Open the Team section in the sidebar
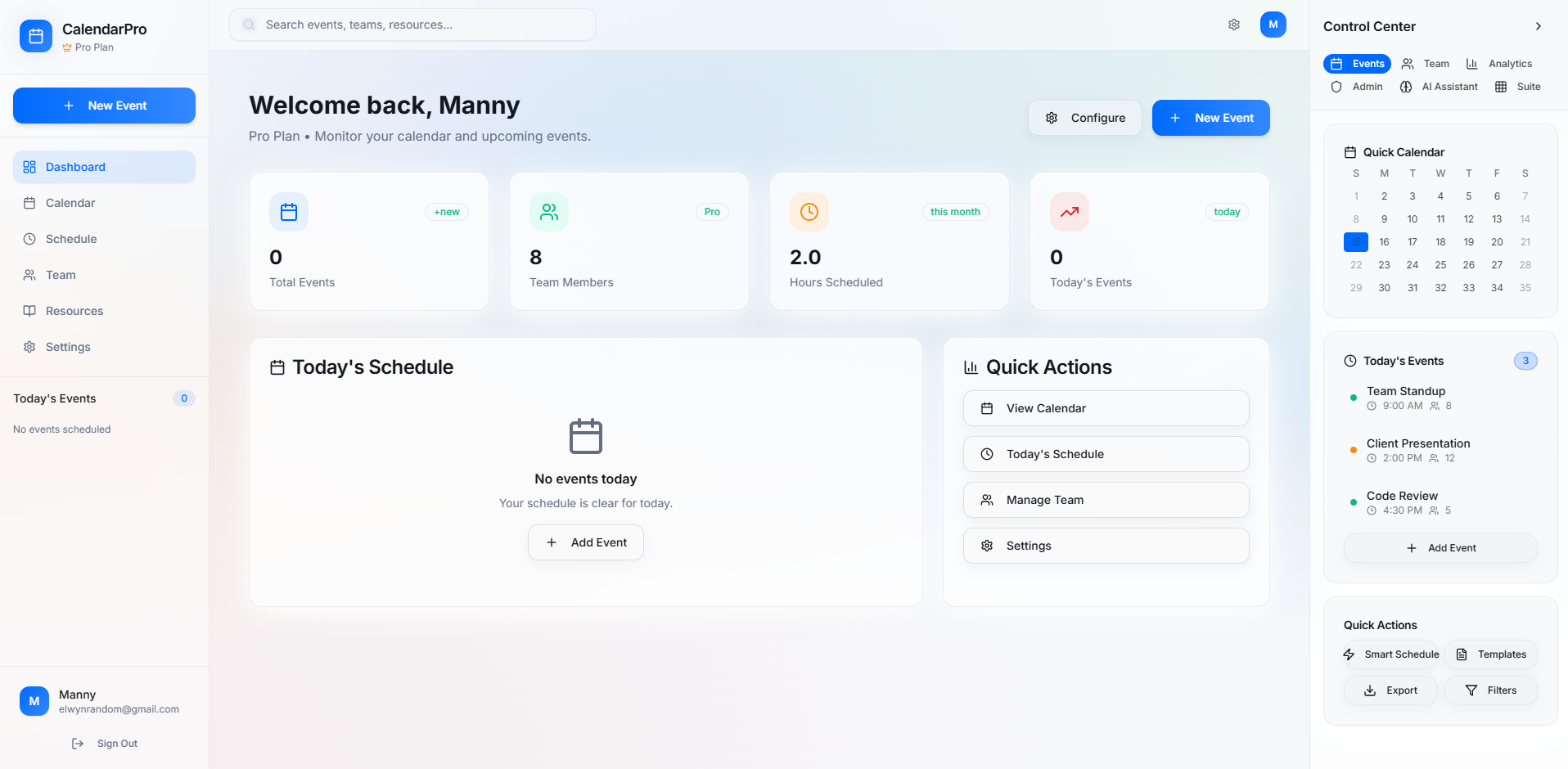Screen dimensions: 1568x769 click(61, 274)
